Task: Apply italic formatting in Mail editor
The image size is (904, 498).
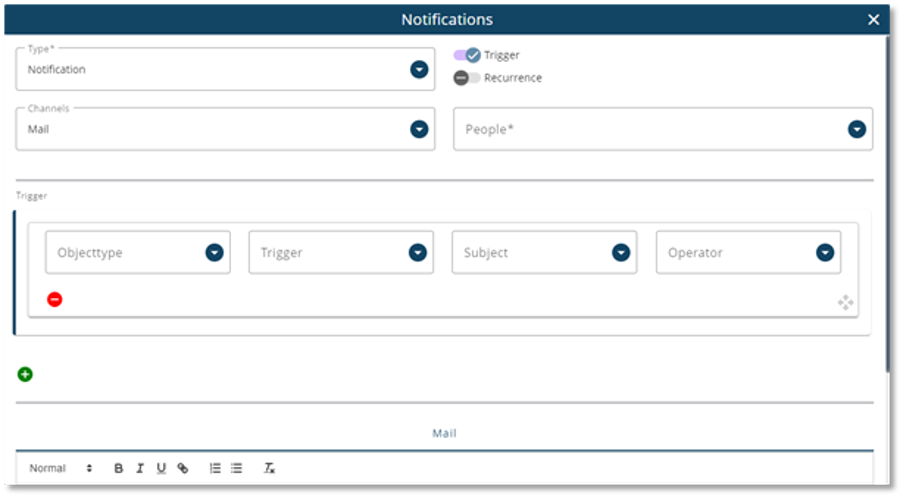Action: coord(140,469)
